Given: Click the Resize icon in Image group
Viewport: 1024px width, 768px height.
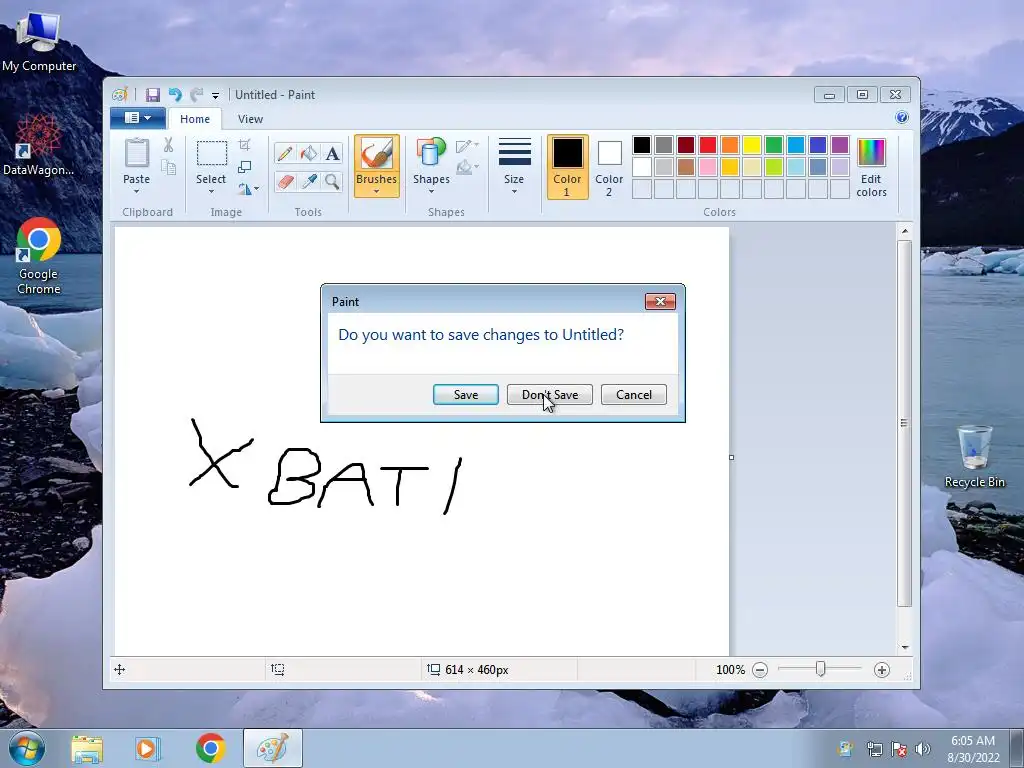Looking at the screenshot, I should point(245,167).
